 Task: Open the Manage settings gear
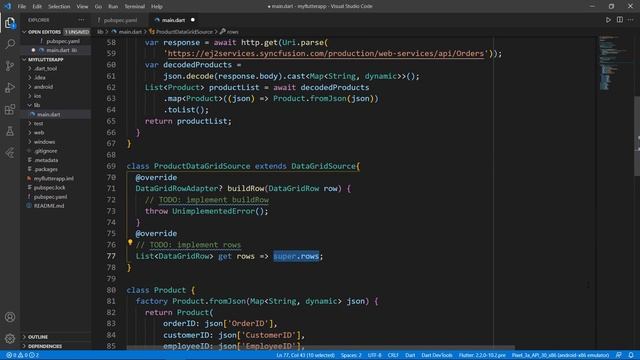[10, 338]
